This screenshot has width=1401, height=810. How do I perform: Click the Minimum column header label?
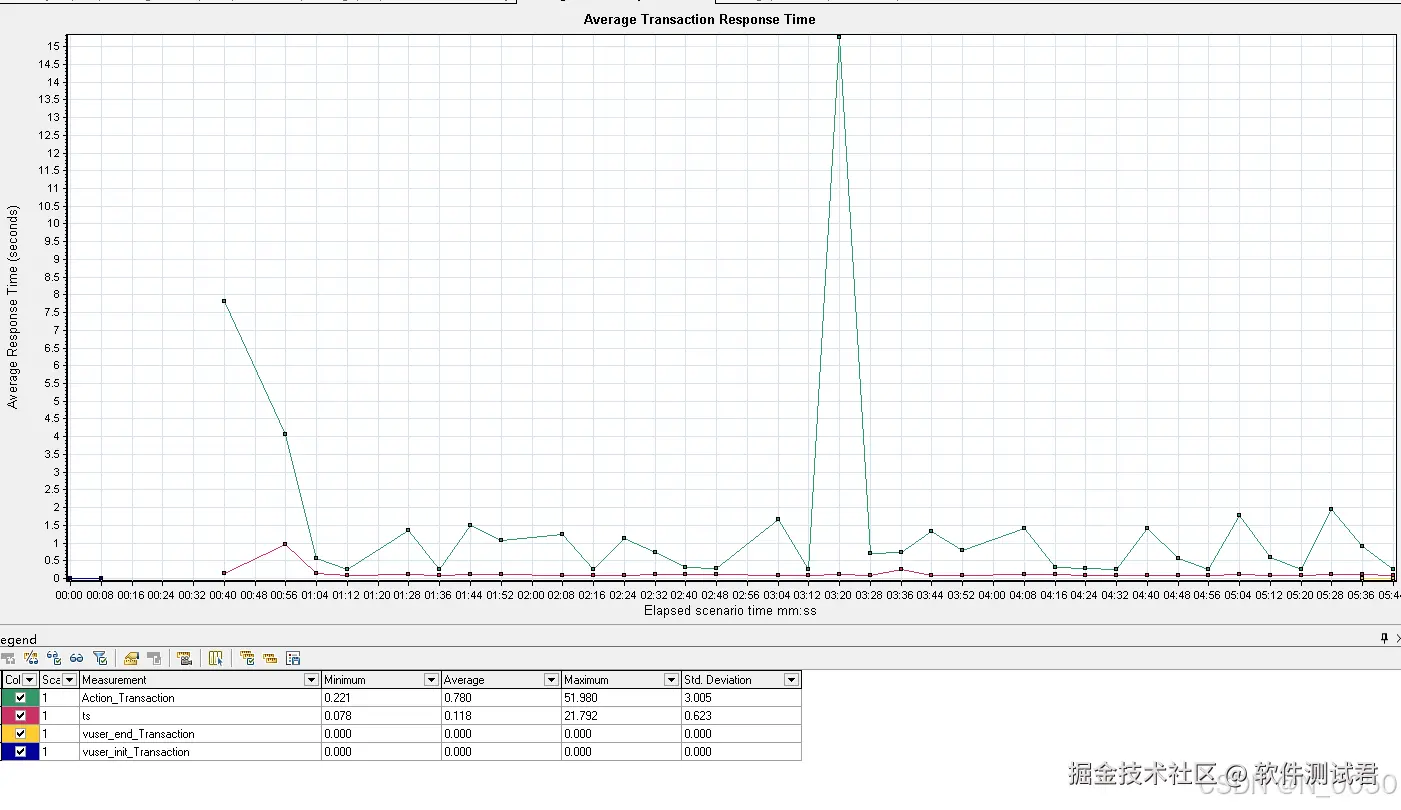pyautogui.click(x=345, y=680)
